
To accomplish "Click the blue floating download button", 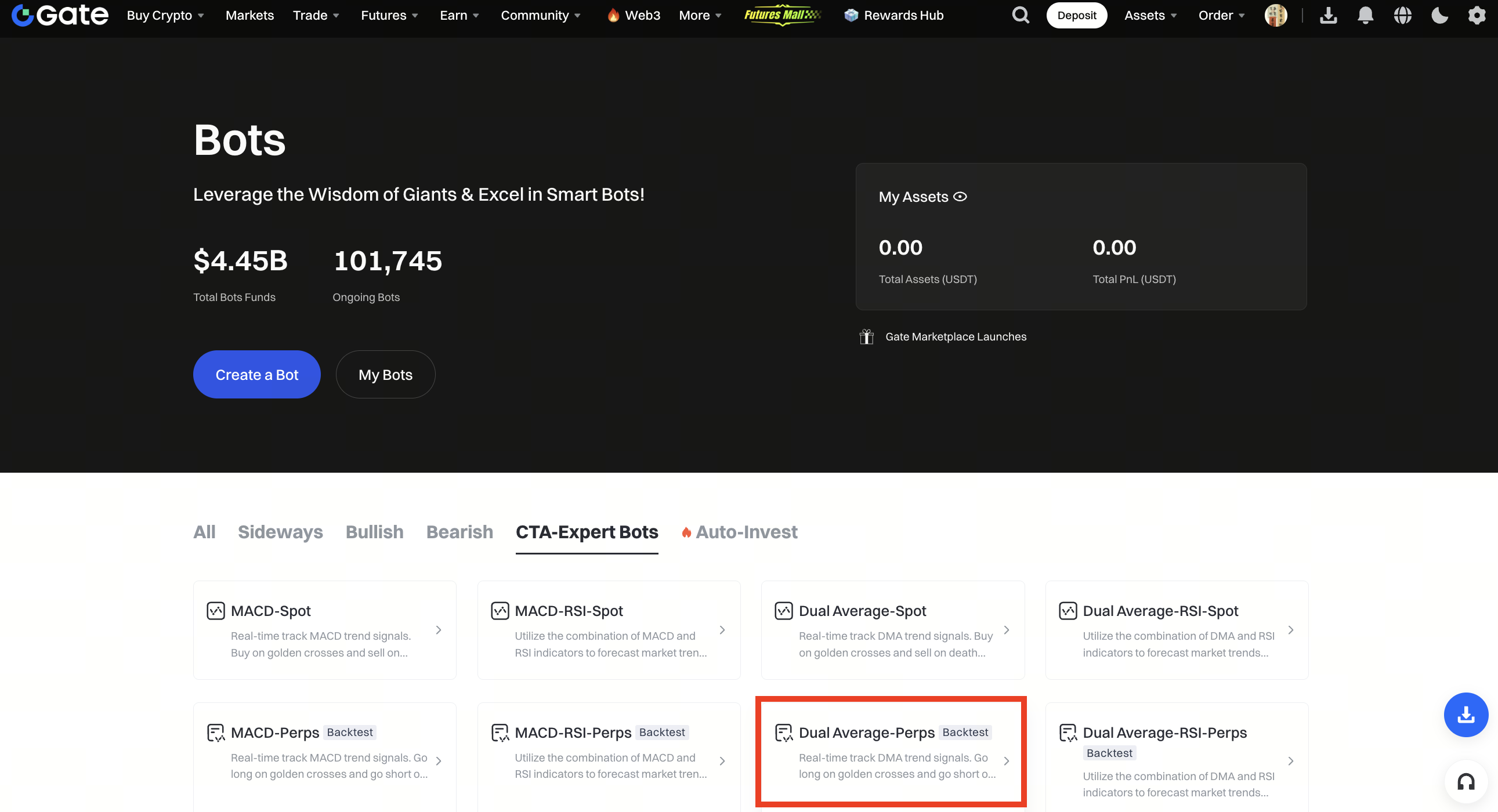I will tap(1466, 715).
